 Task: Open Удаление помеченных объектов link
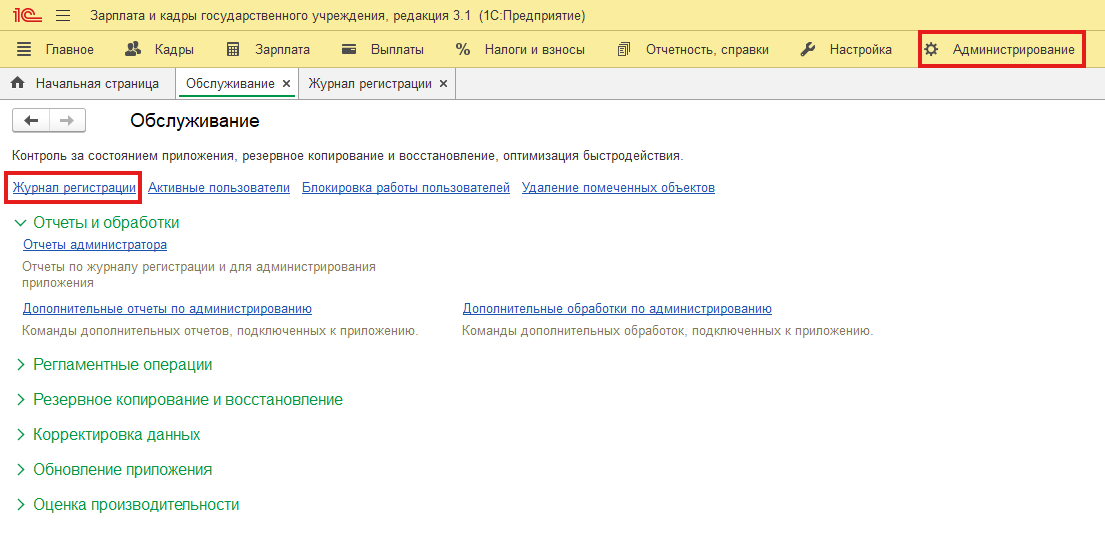coord(619,188)
